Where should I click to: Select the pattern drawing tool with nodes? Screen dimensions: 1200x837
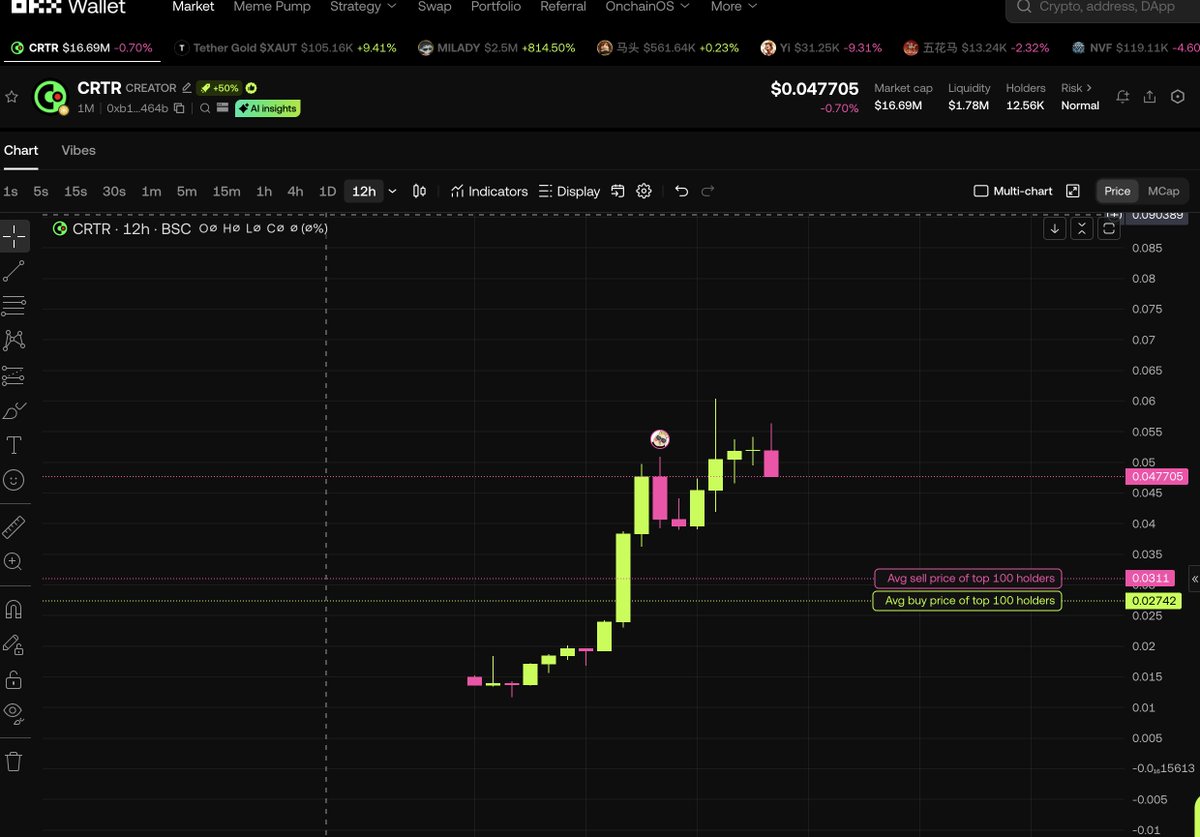14,340
